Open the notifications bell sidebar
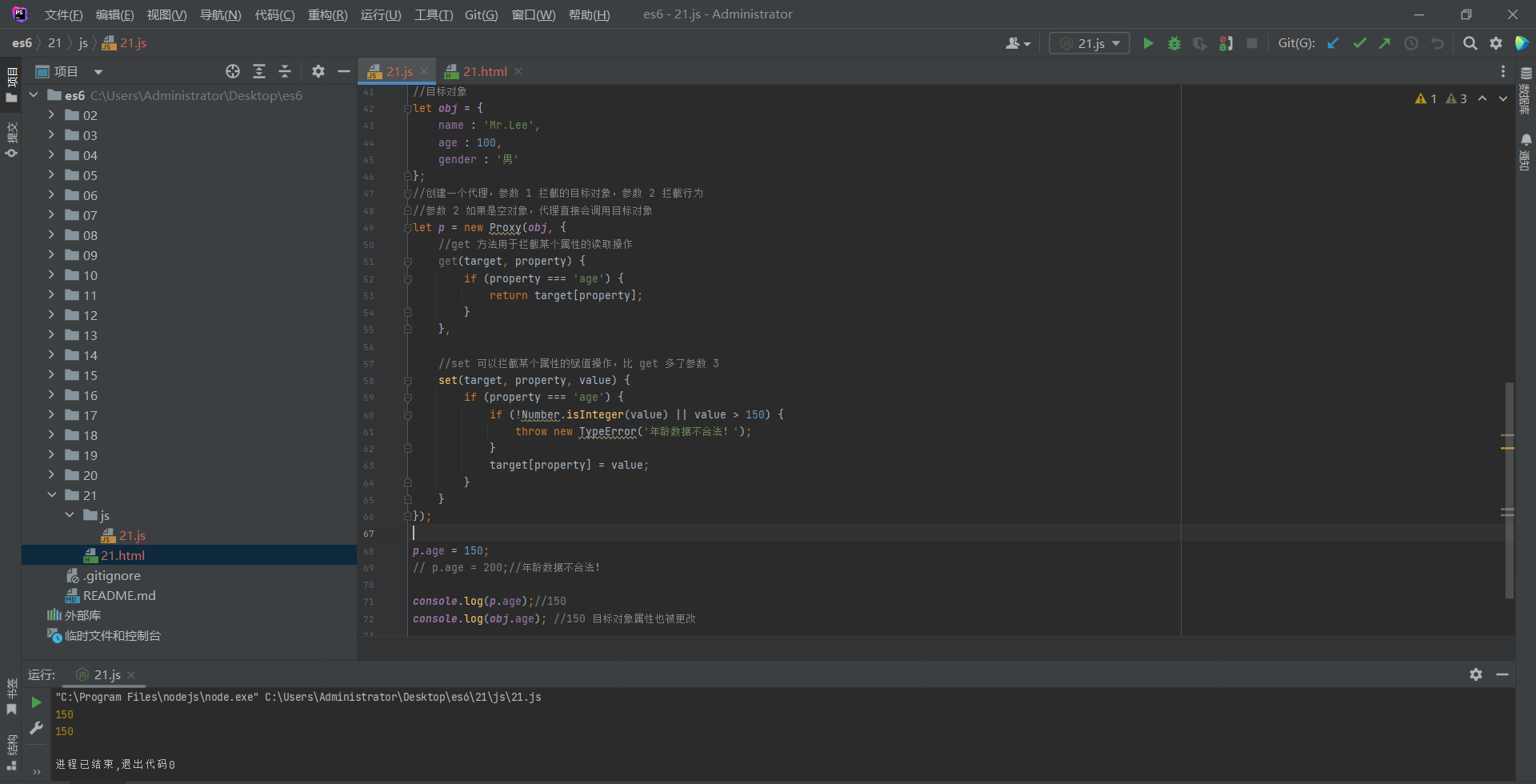The width and height of the screenshot is (1536, 784). [x=1526, y=151]
